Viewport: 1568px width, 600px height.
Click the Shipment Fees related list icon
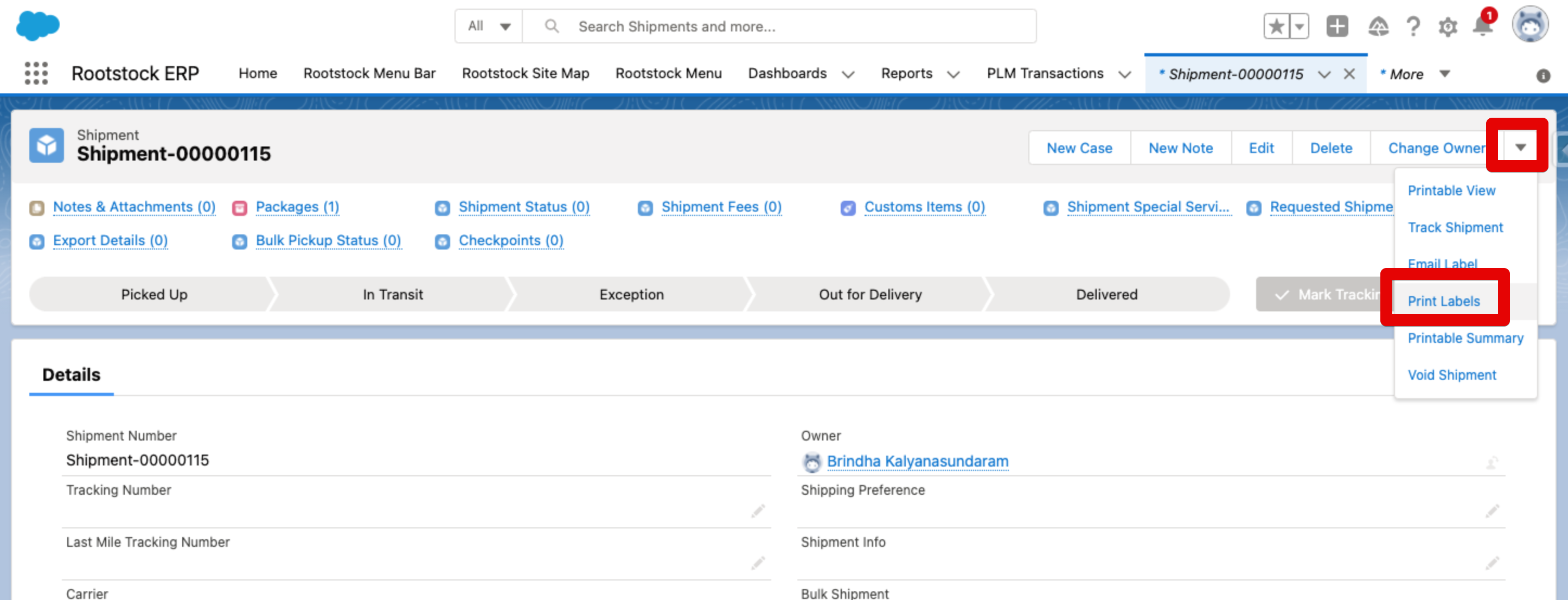tap(645, 208)
